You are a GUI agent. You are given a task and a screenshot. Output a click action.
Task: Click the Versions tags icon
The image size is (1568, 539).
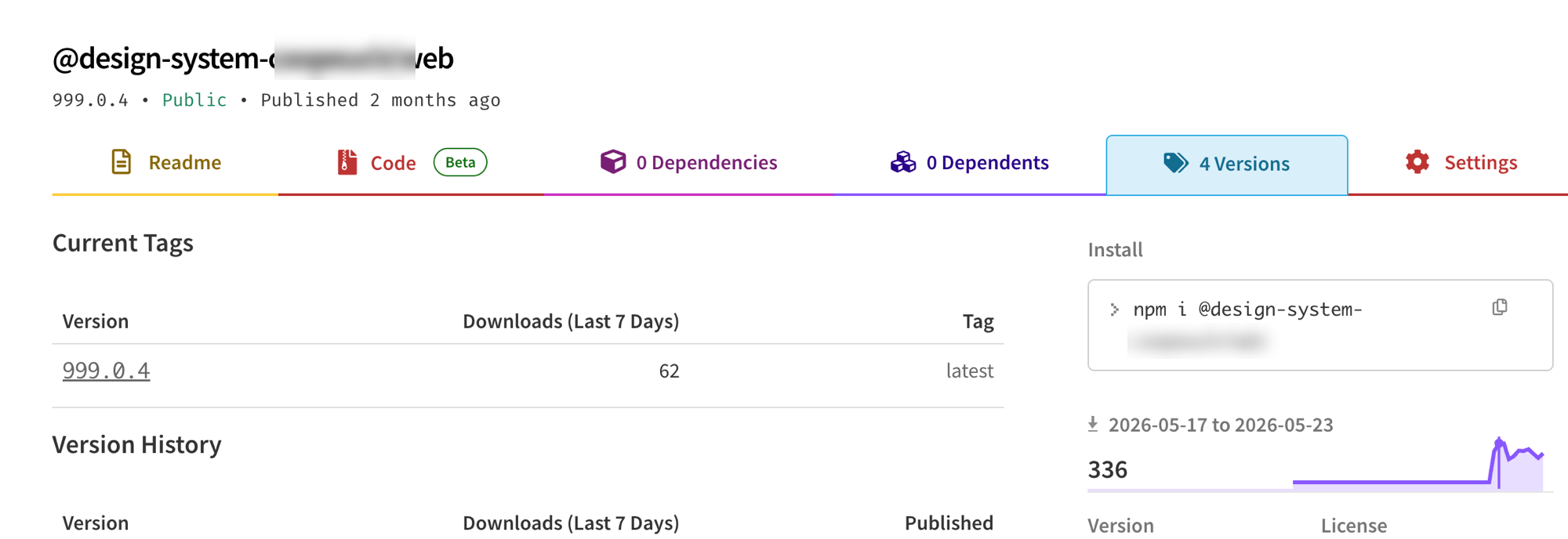(1175, 163)
